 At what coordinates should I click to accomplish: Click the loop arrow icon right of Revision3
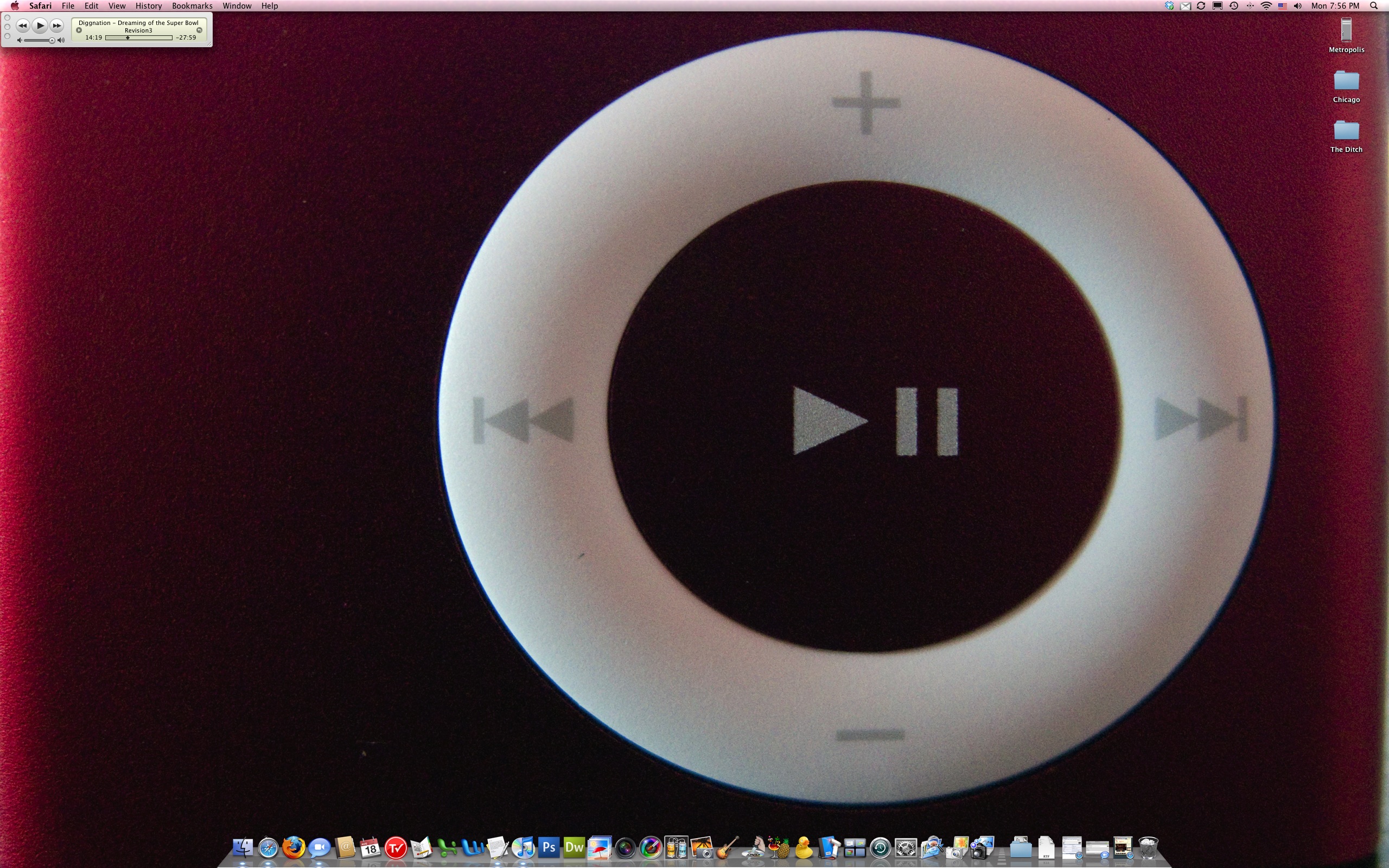click(199, 30)
